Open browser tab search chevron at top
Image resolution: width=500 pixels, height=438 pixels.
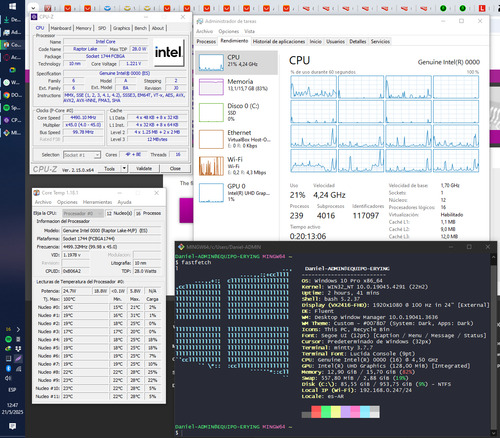33,7
